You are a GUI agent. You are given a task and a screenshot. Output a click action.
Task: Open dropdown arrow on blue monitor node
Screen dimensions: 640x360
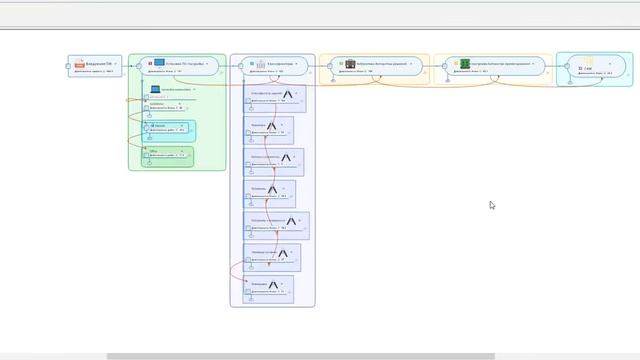click(x=207, y=64)
